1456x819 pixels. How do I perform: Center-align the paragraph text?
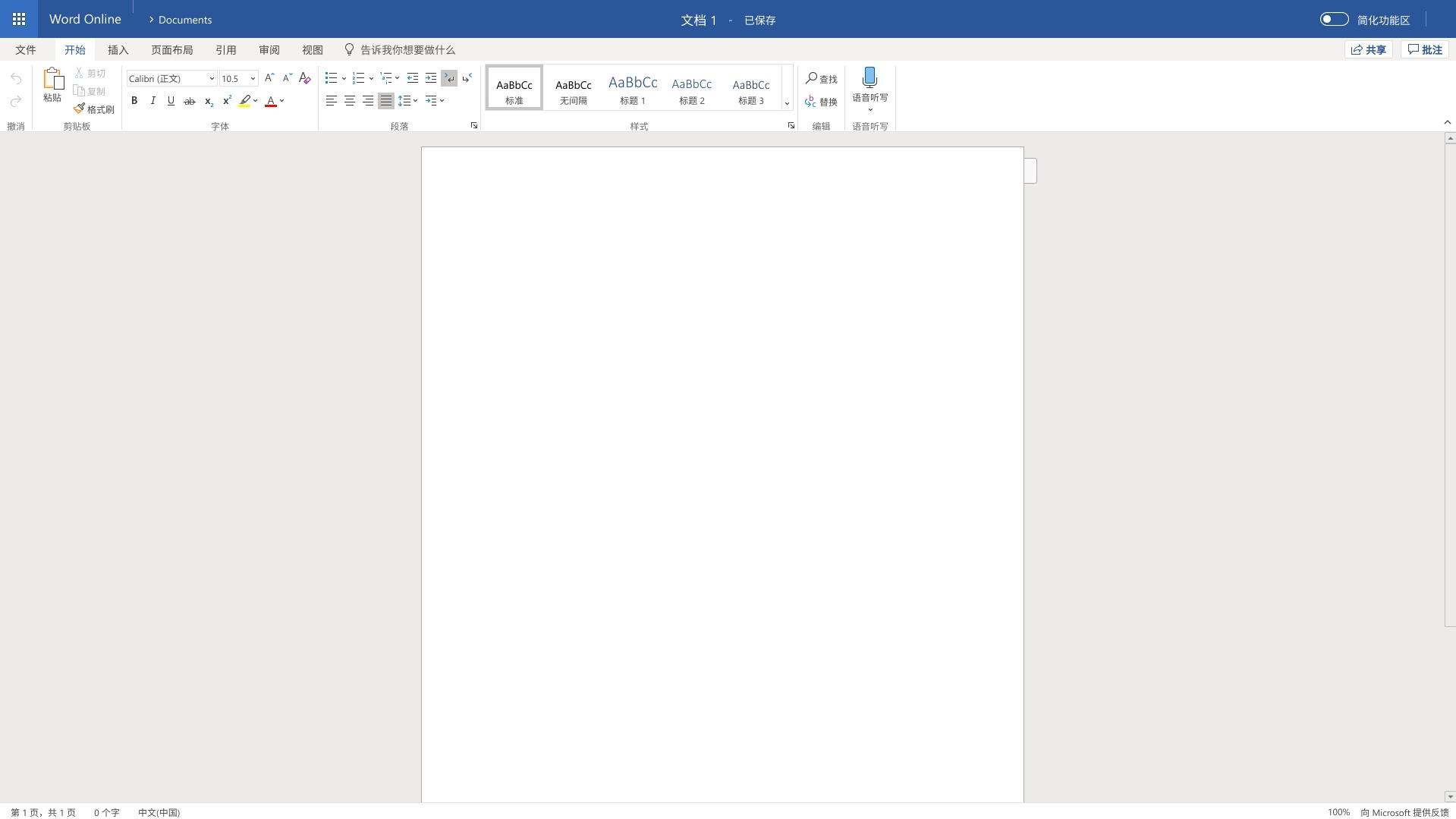coord(350,101)
